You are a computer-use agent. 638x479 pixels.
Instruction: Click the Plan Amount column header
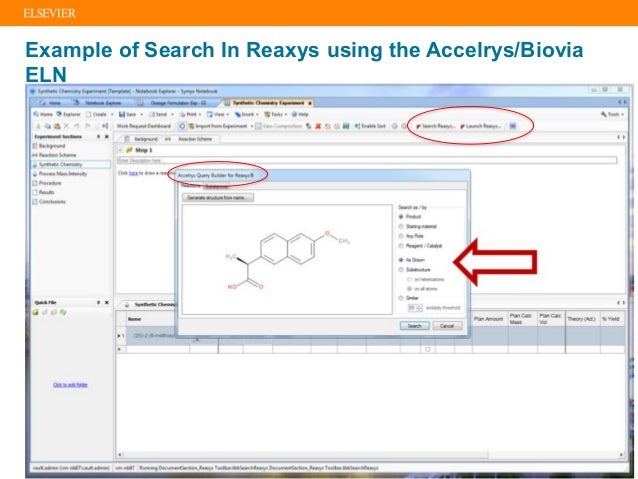pos(488,319)
